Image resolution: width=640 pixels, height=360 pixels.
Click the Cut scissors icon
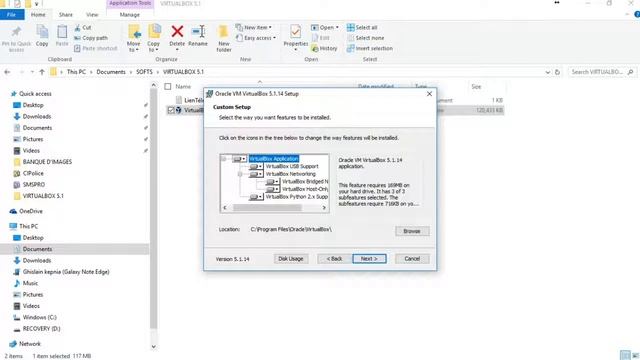tap(78, 28)
